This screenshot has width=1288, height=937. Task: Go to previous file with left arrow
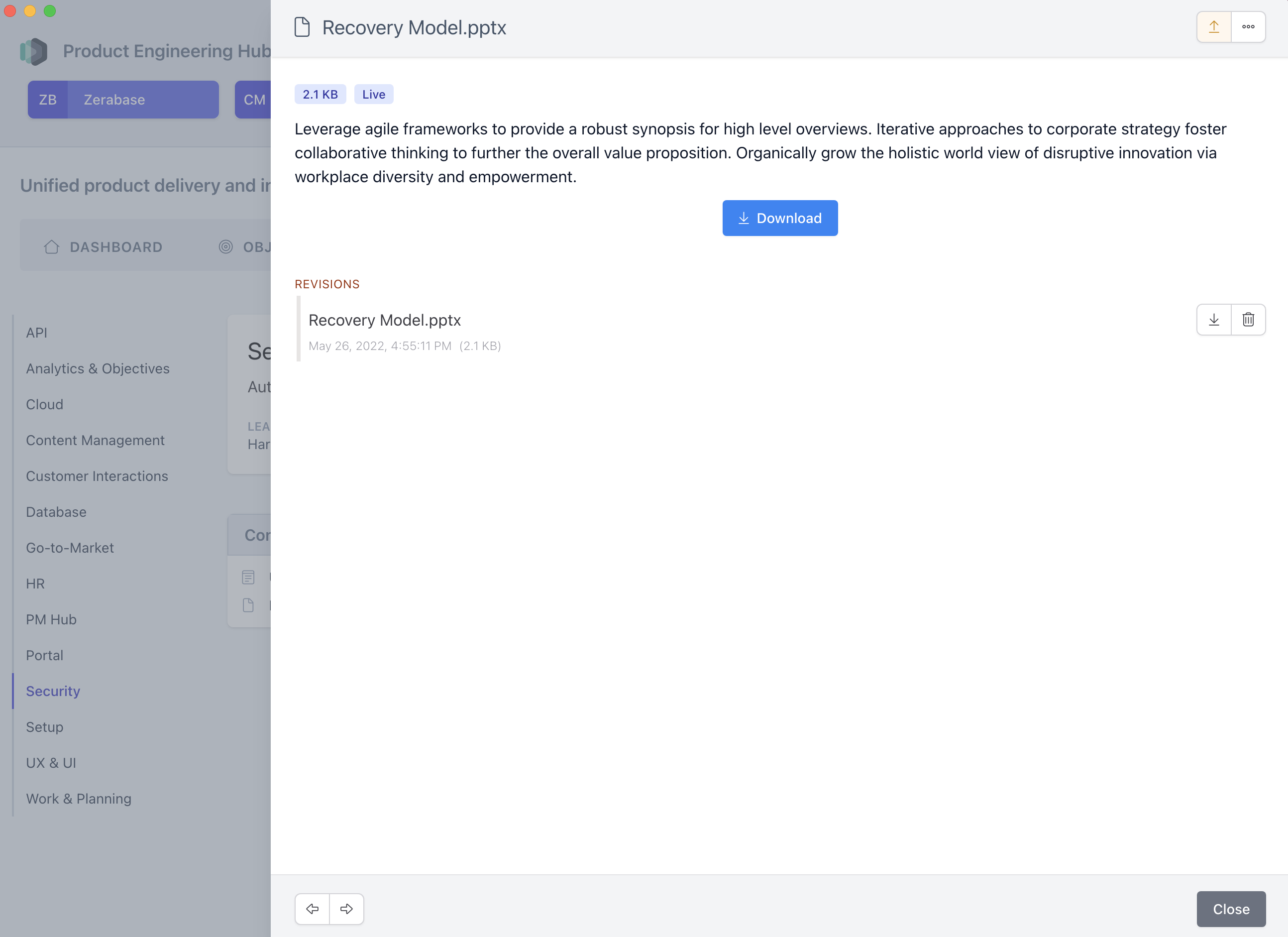tap(312, 909)
